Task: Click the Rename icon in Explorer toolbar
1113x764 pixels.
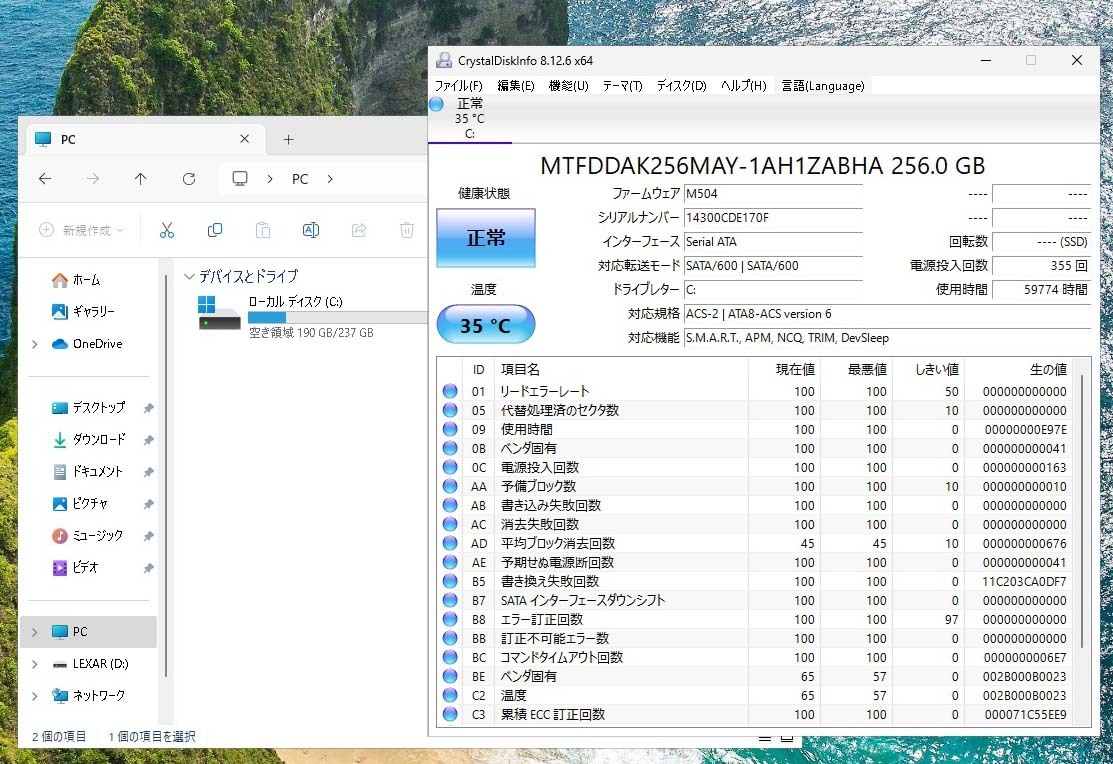Action: (x=311, y=230)
